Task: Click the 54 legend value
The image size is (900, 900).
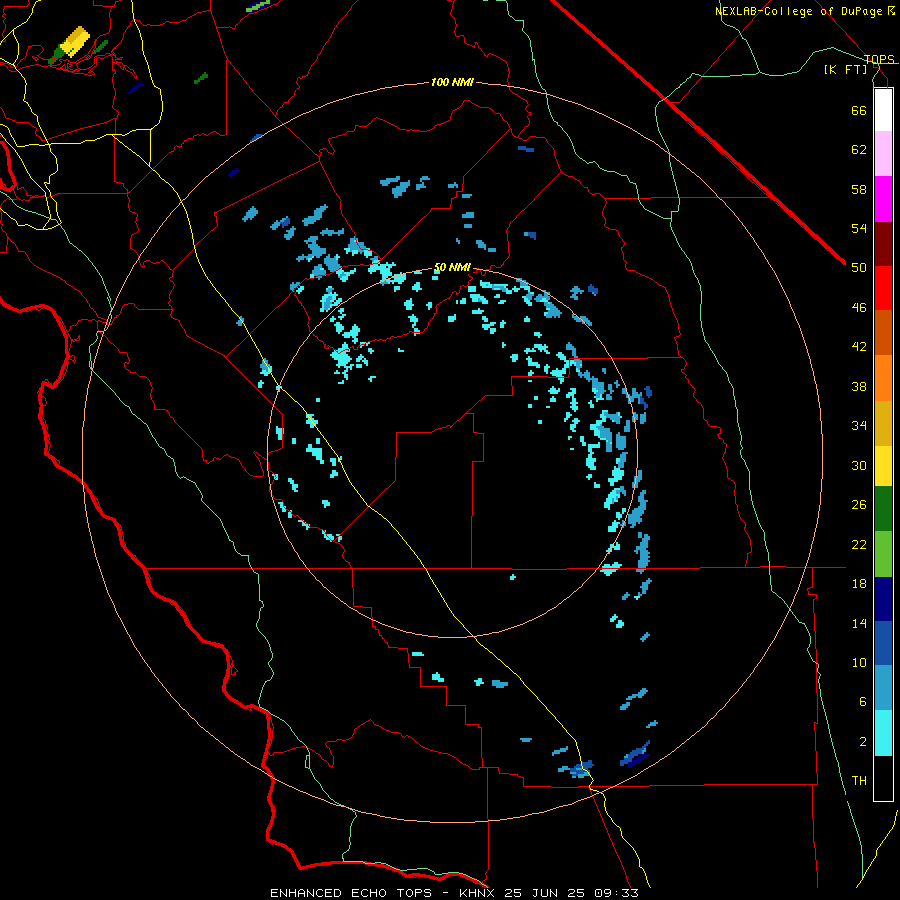Action: pos(859,228)
